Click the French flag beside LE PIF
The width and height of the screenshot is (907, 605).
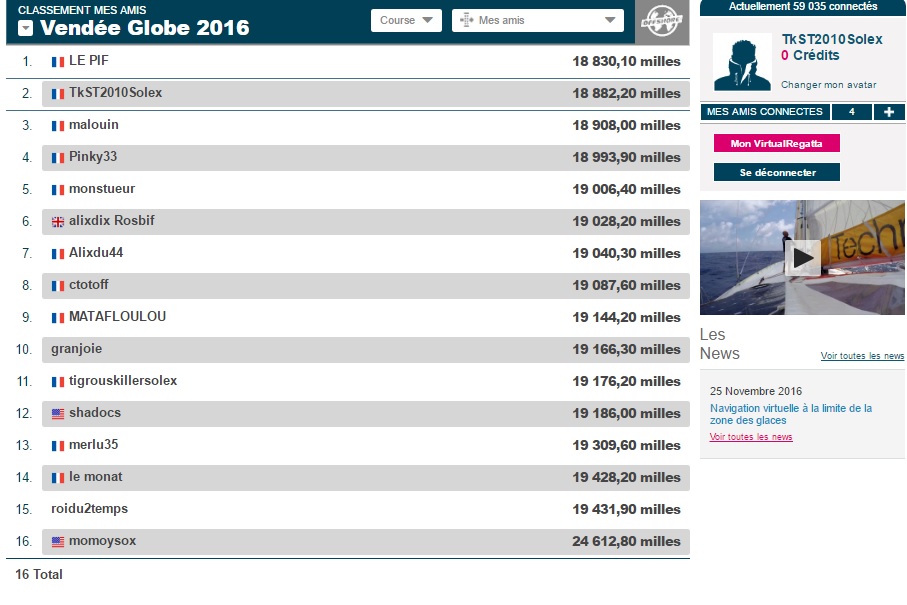point(58,62)
